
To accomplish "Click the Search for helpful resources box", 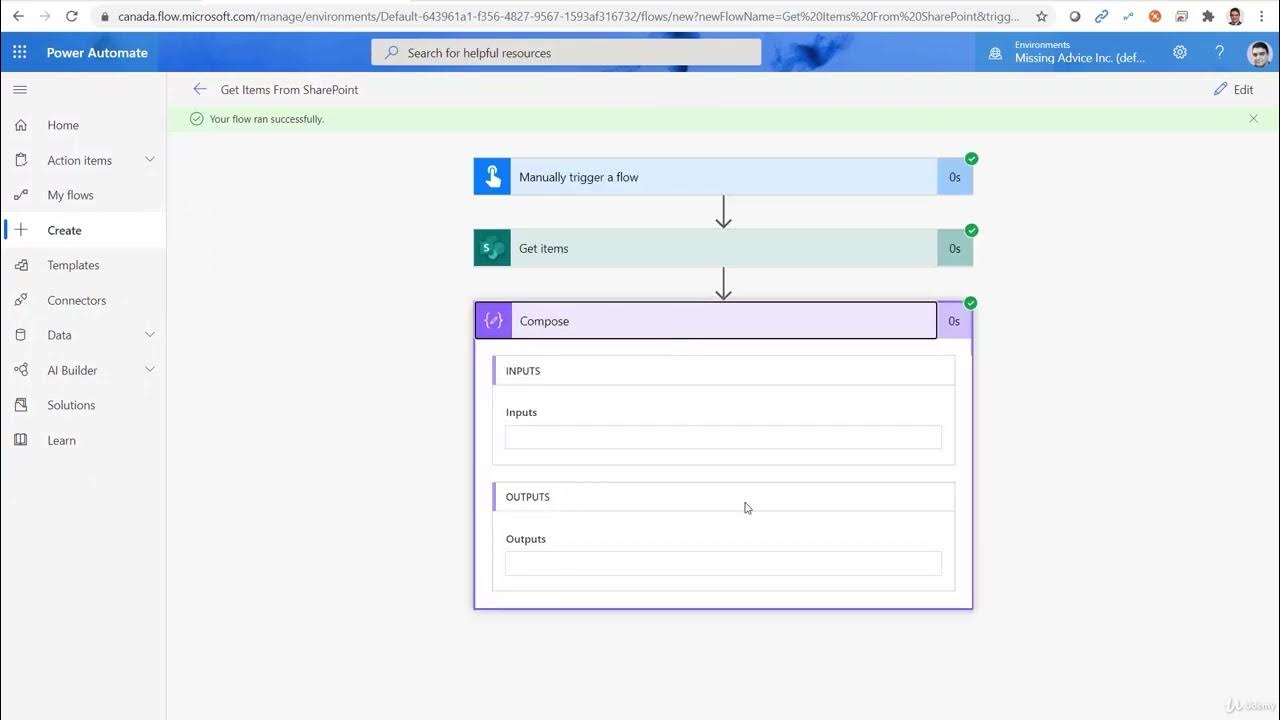I will (566, 52).
